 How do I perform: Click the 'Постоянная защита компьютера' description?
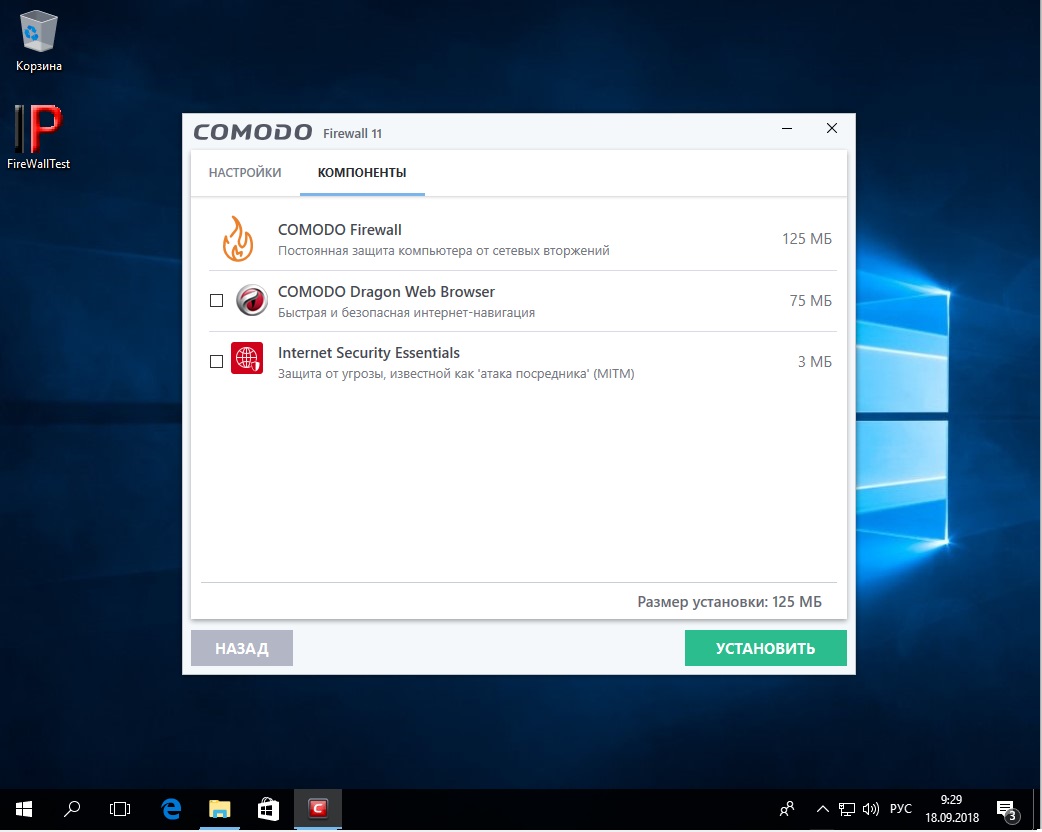(444, 251)
